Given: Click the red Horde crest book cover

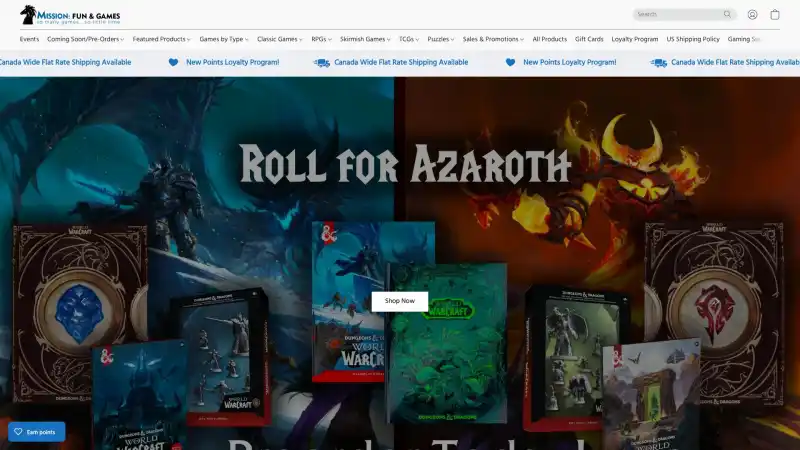Looking at the screenshot, I should tap(714, 312).
